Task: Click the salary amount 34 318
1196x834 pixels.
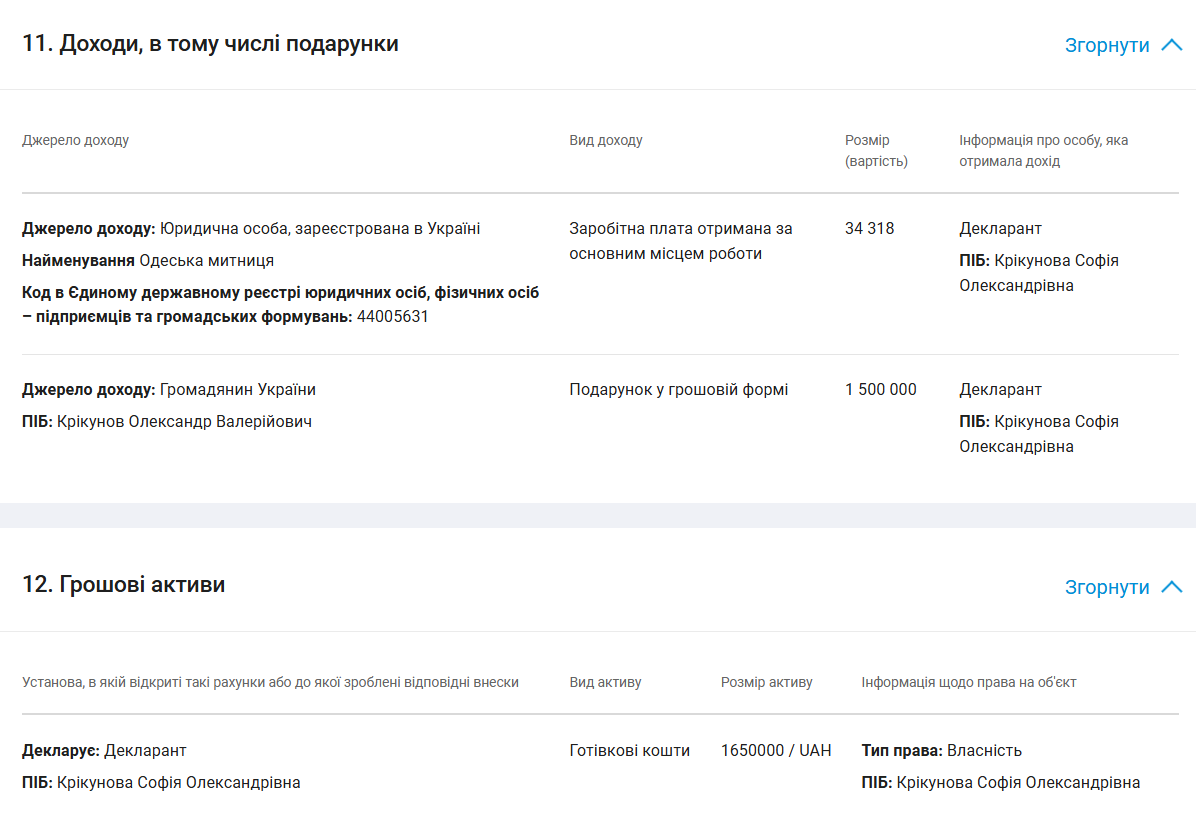Action: pyautogui.click(x=870, y=229)
